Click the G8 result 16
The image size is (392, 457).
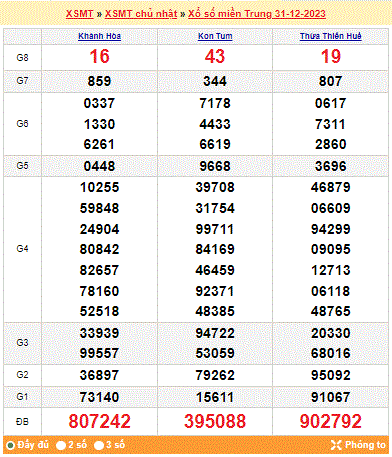[x=99, y=56]
